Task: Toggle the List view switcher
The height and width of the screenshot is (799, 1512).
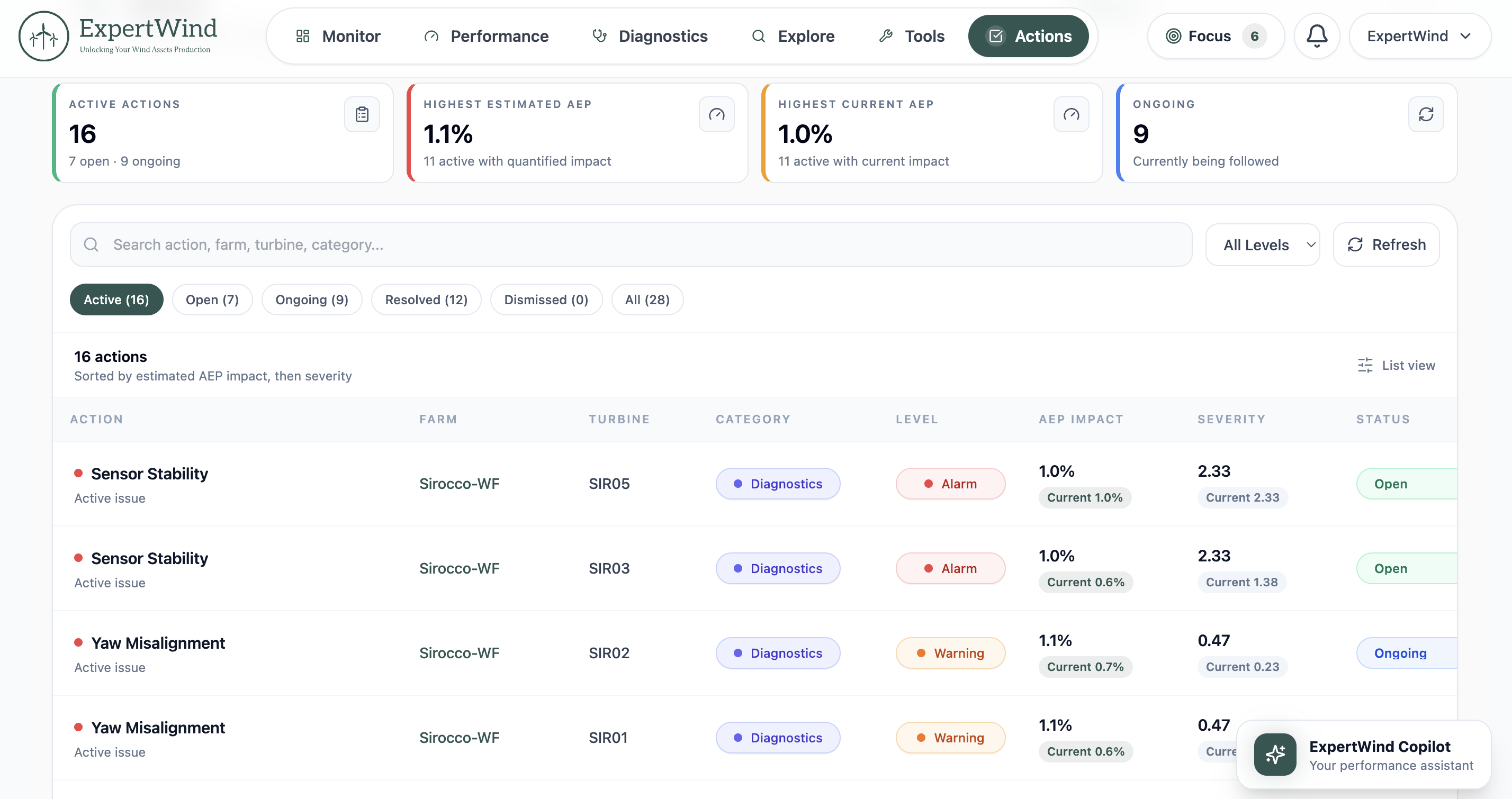Action: (x=1397, y=365)
